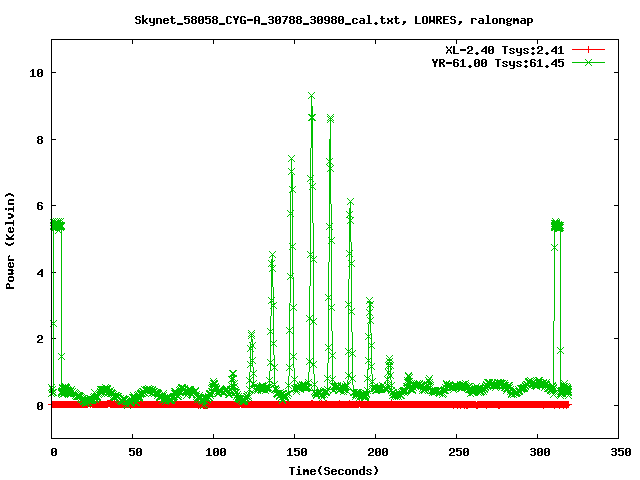Viewport: 640px width, 480px height.
Task: Click the y-axis tick label 2
Action: (x=40, y=339)
